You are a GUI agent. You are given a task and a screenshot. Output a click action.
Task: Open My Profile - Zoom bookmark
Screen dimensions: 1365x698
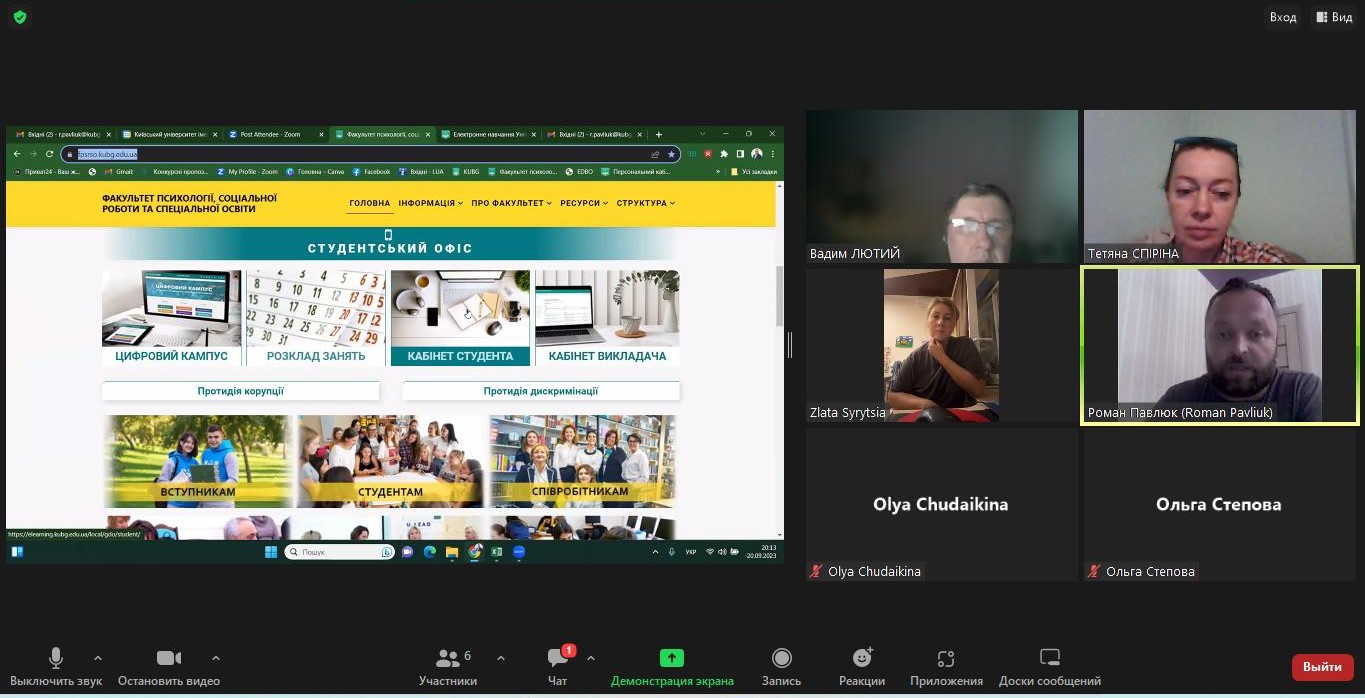[247, 171]
